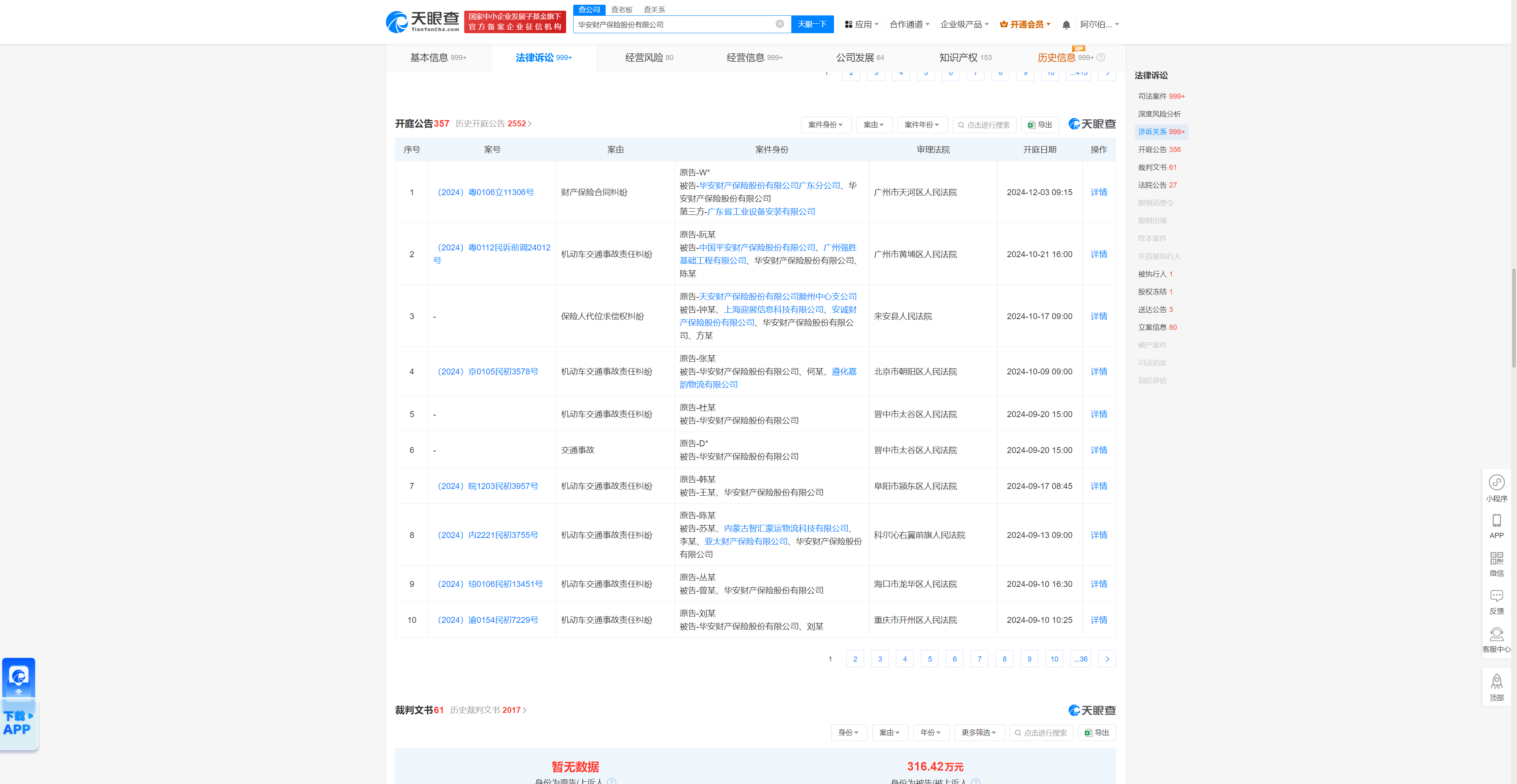Click the 裁判文书 search field

coord(1041,733)
